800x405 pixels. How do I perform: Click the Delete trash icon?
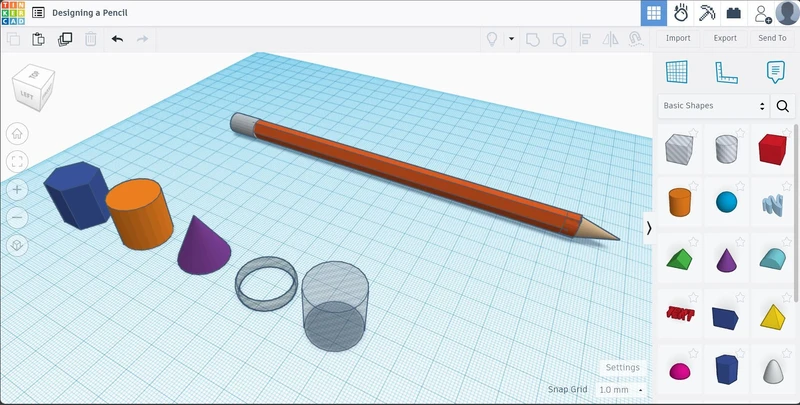(91, 39)
